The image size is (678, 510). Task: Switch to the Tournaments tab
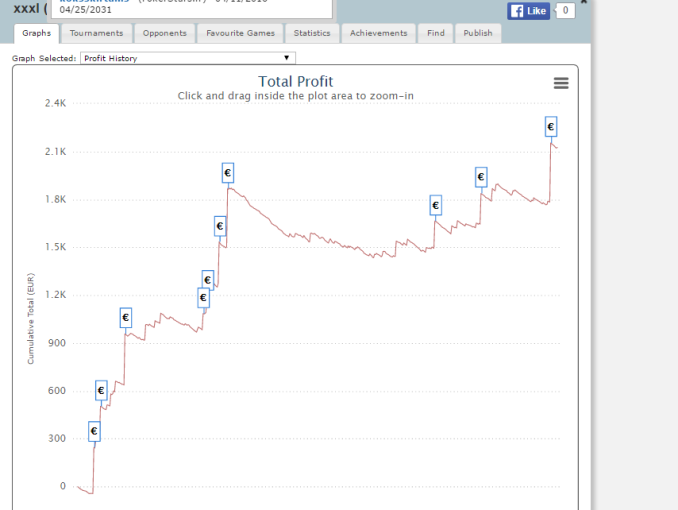click(97, 33)
